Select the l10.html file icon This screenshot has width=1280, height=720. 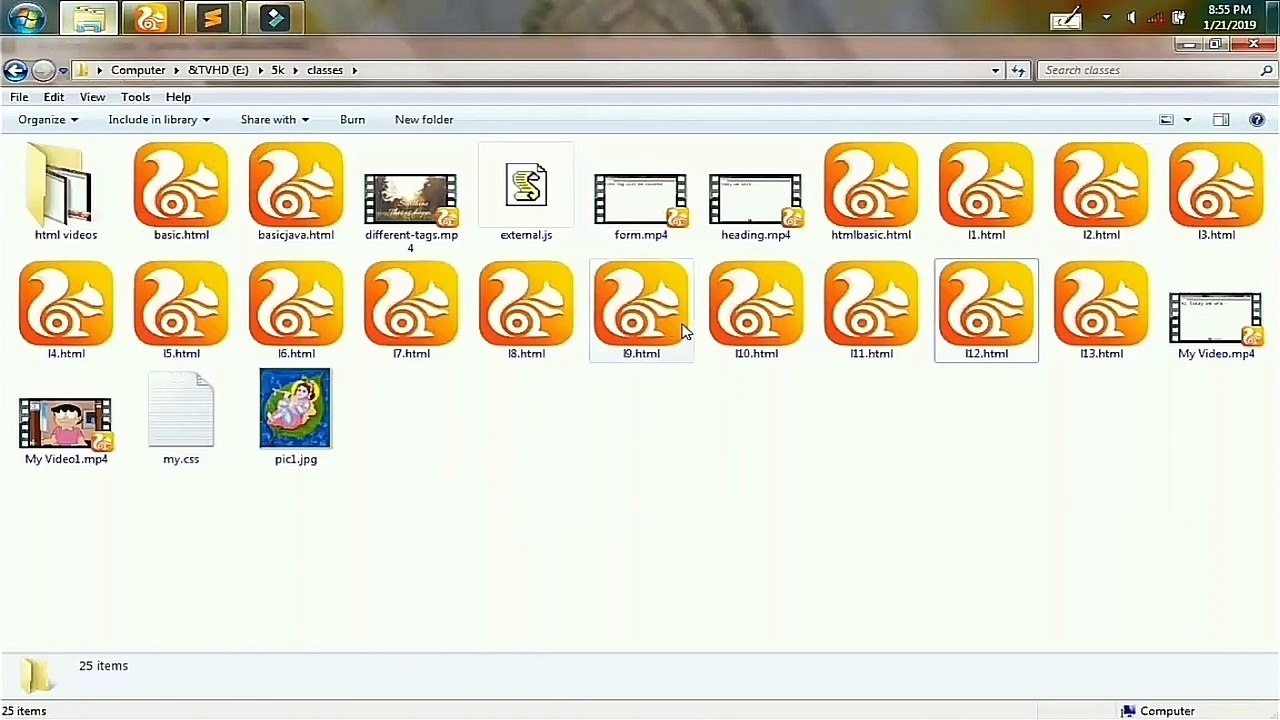point(756,304)
